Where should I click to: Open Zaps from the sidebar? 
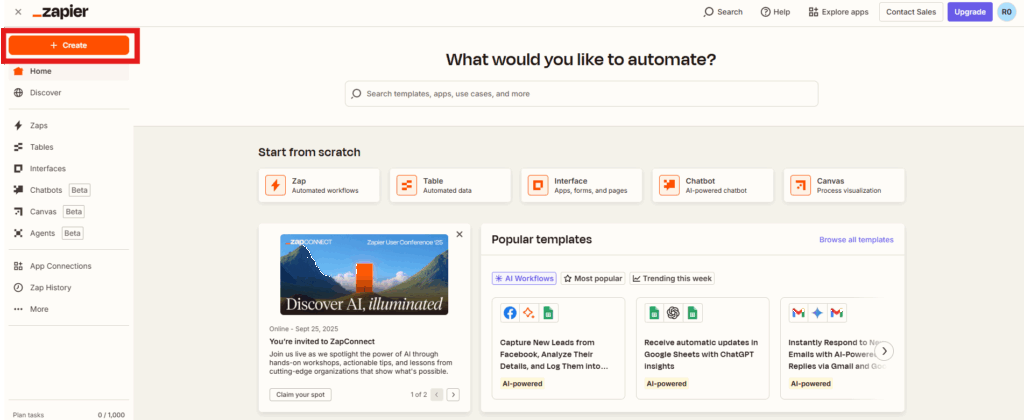coord(69,125)
